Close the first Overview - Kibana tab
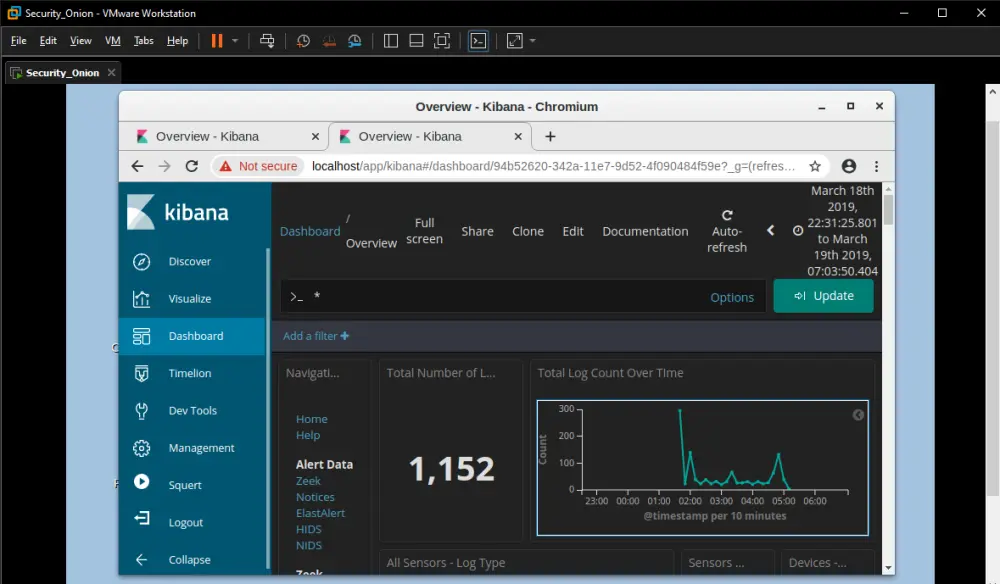Image resolution: width=1000 pixels, height=584 pixels. tap(315, 136)
